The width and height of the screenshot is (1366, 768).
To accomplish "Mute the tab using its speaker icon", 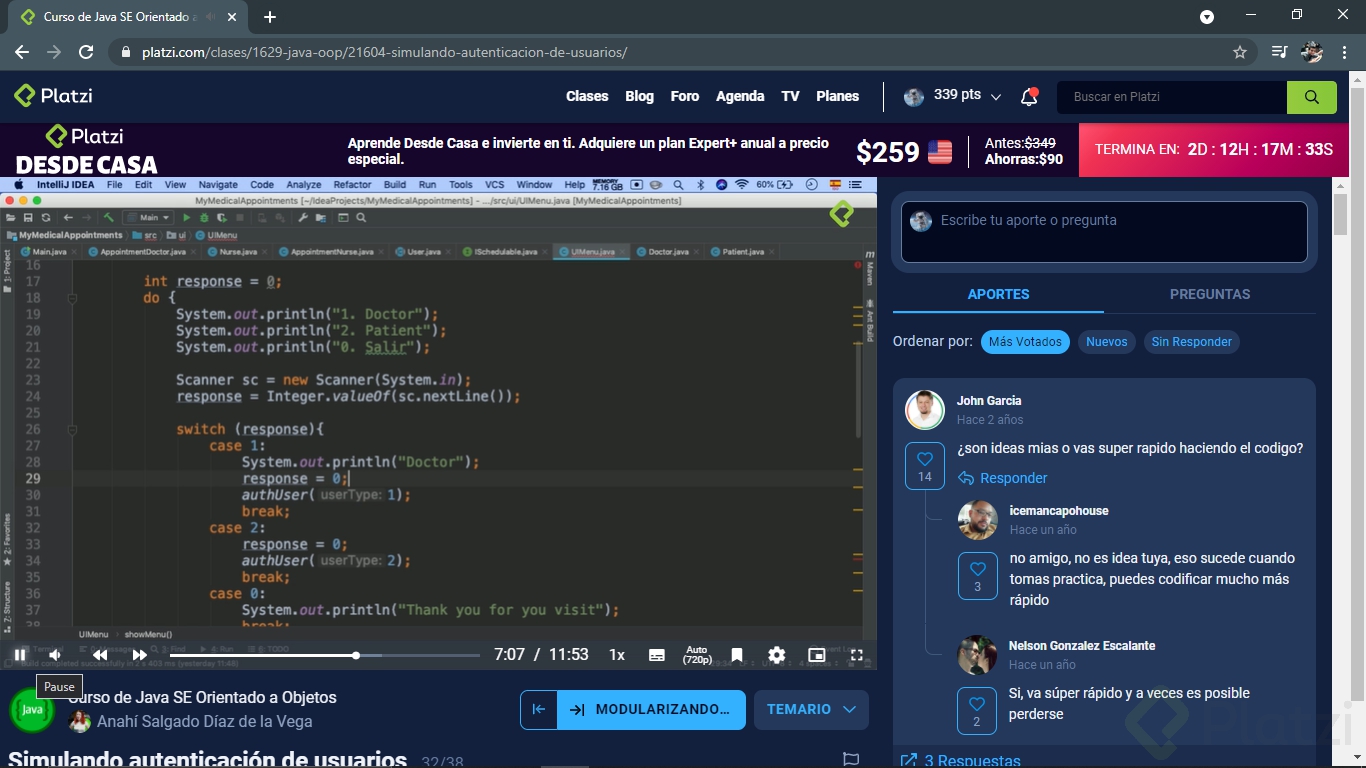I will pyautogui.click(x=211, y=17).
